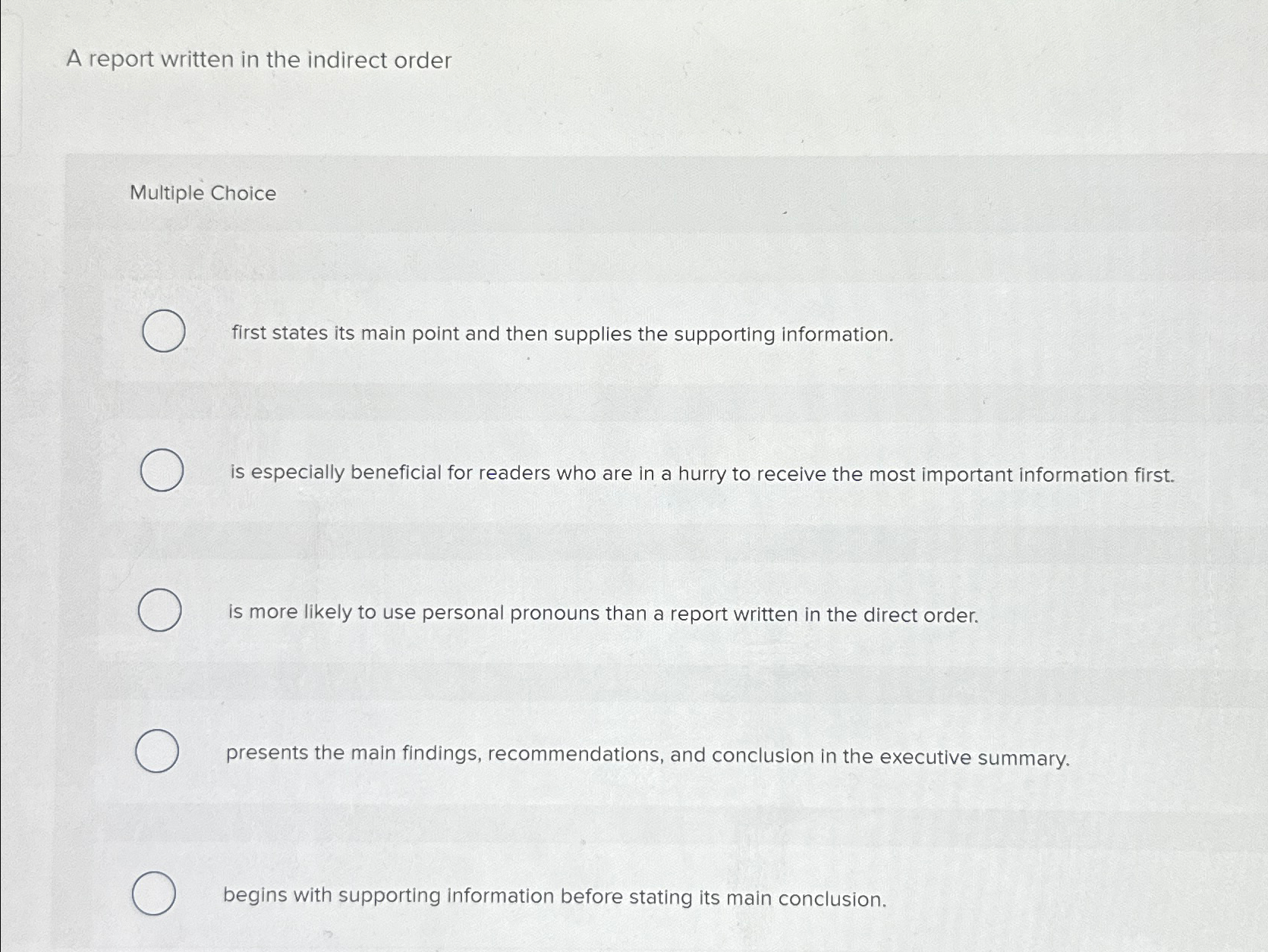The image size is (1268, 952).
Task: Click the option about personal pronouns usage
Action: coord(602,613)
